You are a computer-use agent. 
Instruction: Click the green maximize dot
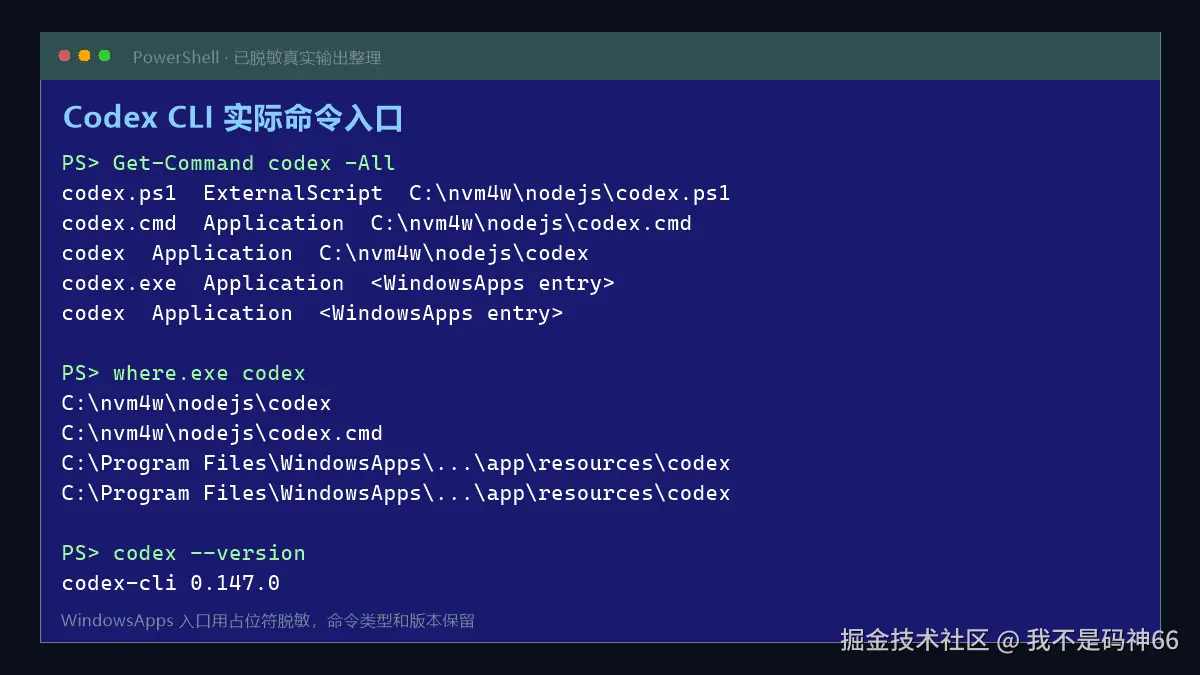(104, 56)
